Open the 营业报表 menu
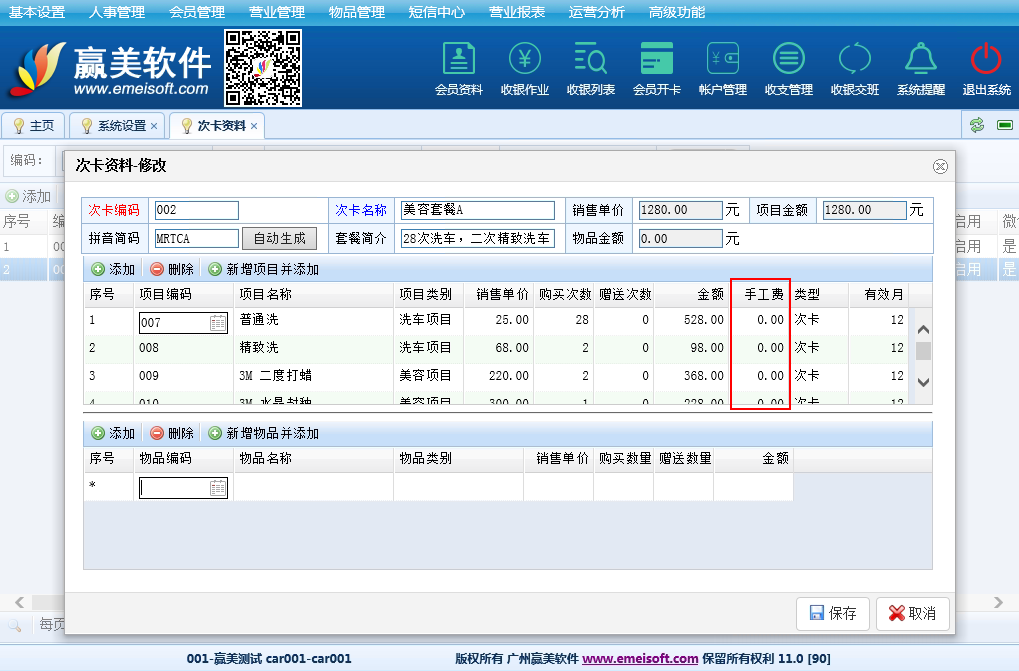The width and height of the screenshot is (1019, 671). 517,12
